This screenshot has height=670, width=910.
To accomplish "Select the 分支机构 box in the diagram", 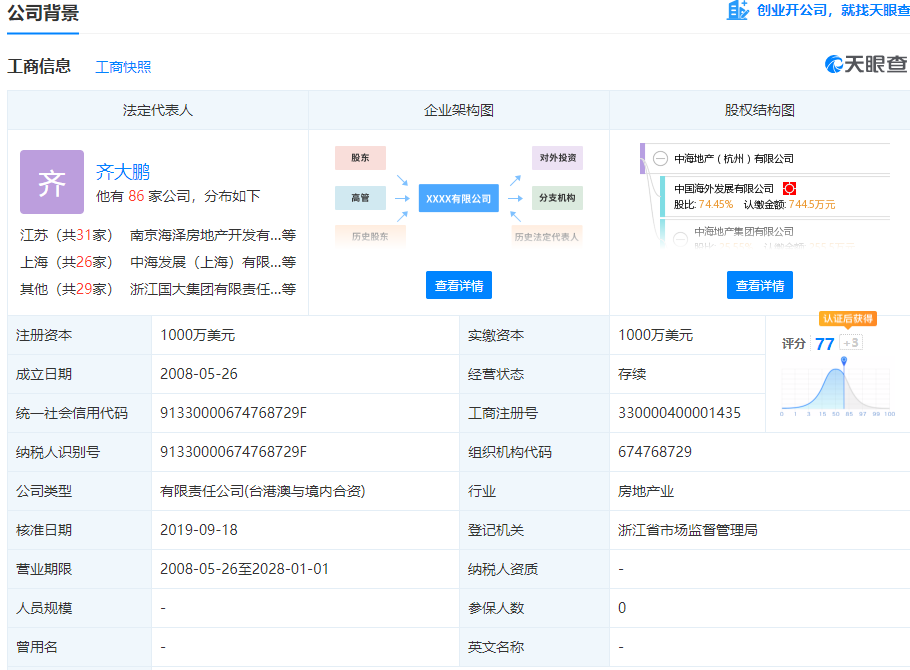I will [x=557, y=198].
